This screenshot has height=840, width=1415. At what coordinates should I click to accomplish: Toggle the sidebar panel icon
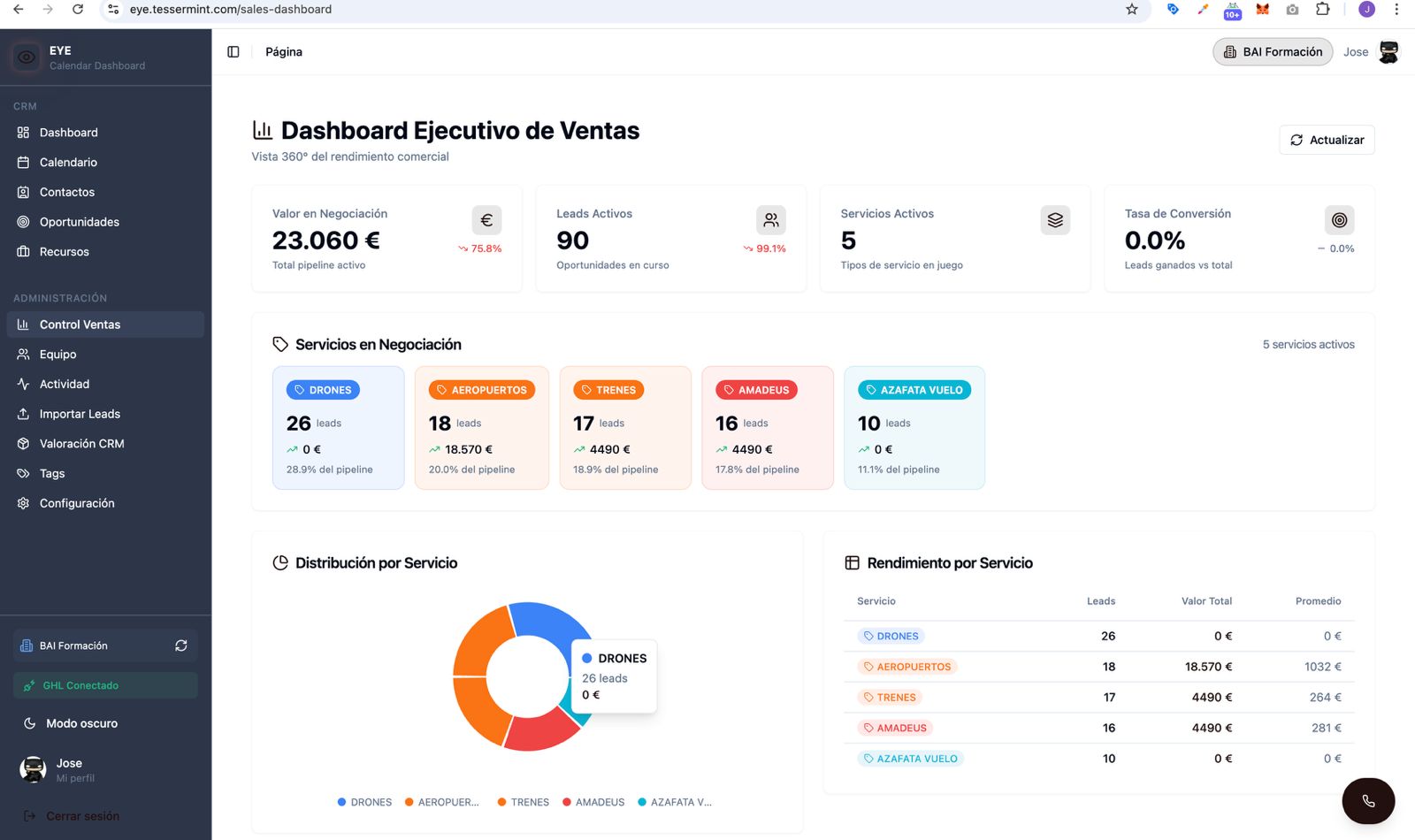233,52
